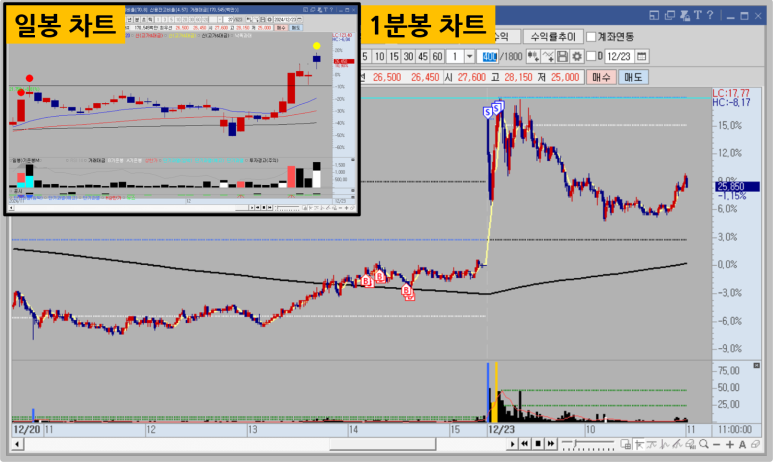The width and height of the screenshot is (773, 462).
Task: Toggle the D date checkbox
Action: click(x=591, y=56)
